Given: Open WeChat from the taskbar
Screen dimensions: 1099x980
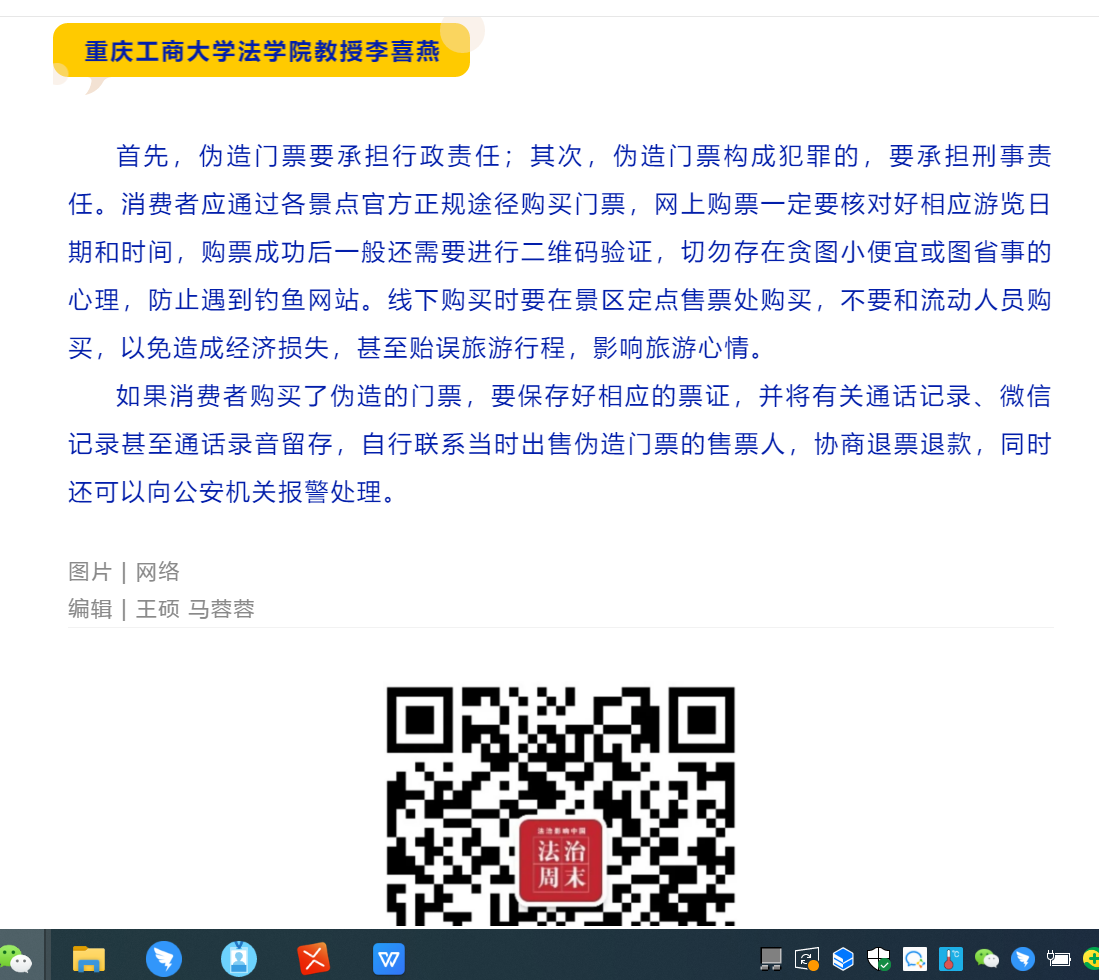Looking at the screenshot, I should click(17, 960).
